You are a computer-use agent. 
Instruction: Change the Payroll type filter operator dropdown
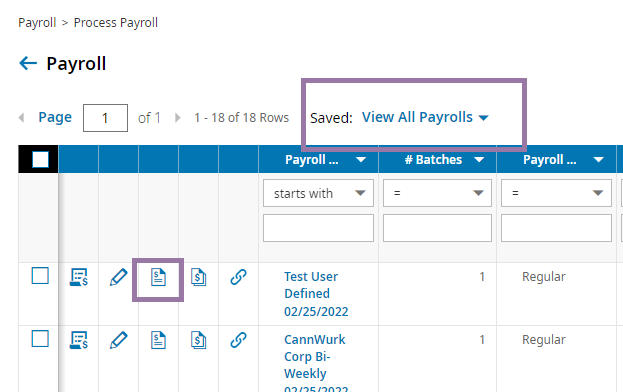point(556,193)
